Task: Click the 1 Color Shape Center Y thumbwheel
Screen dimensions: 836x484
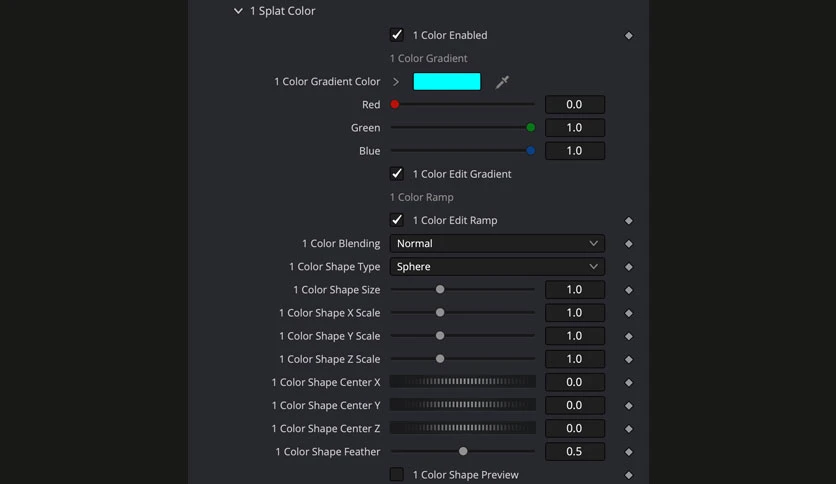Action: (463, 405)
